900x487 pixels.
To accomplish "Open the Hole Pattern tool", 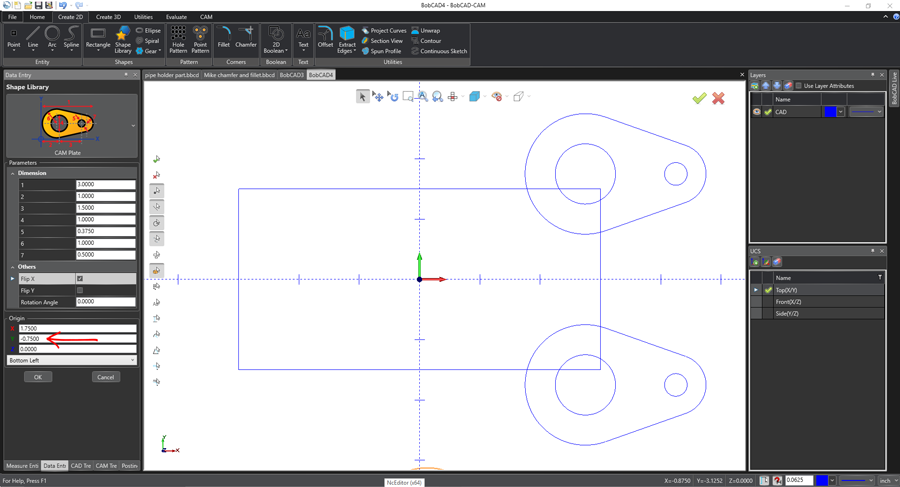I will point(178,40).
